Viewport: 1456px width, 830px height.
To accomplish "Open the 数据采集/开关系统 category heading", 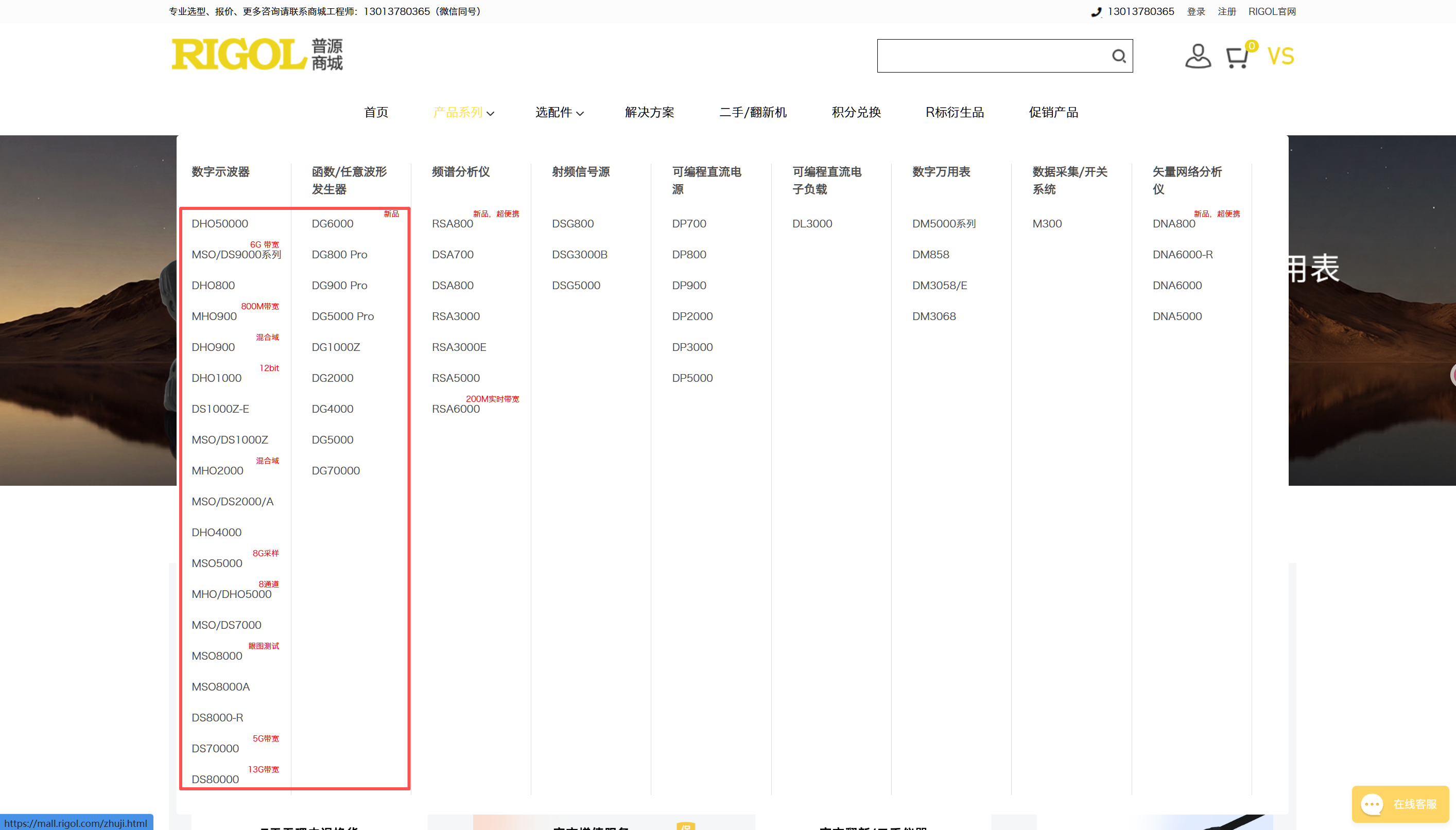I will (1070, 180).
